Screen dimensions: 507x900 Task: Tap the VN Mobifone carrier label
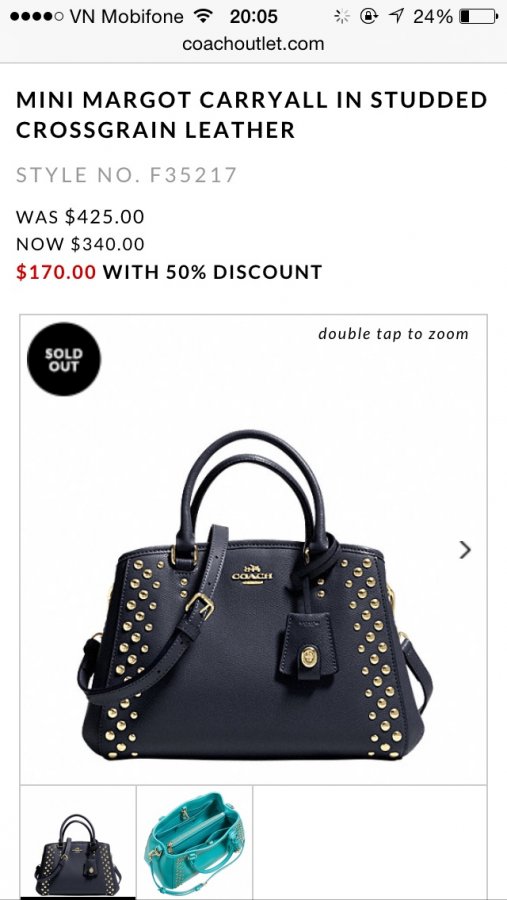tap(126, 16)
